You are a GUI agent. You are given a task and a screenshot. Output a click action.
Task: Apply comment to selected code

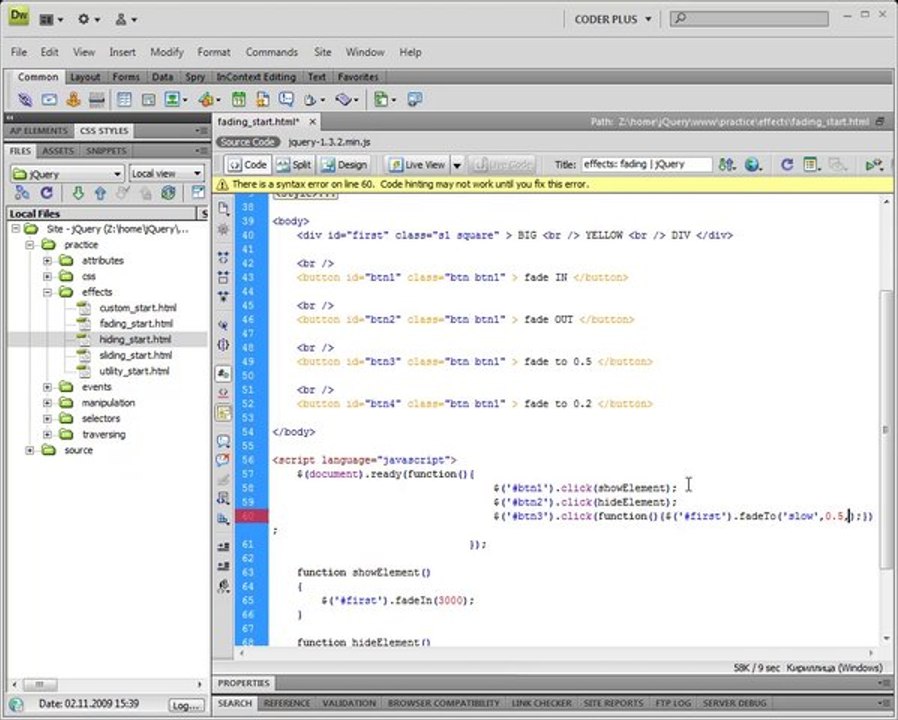click(x=223, y=440)
